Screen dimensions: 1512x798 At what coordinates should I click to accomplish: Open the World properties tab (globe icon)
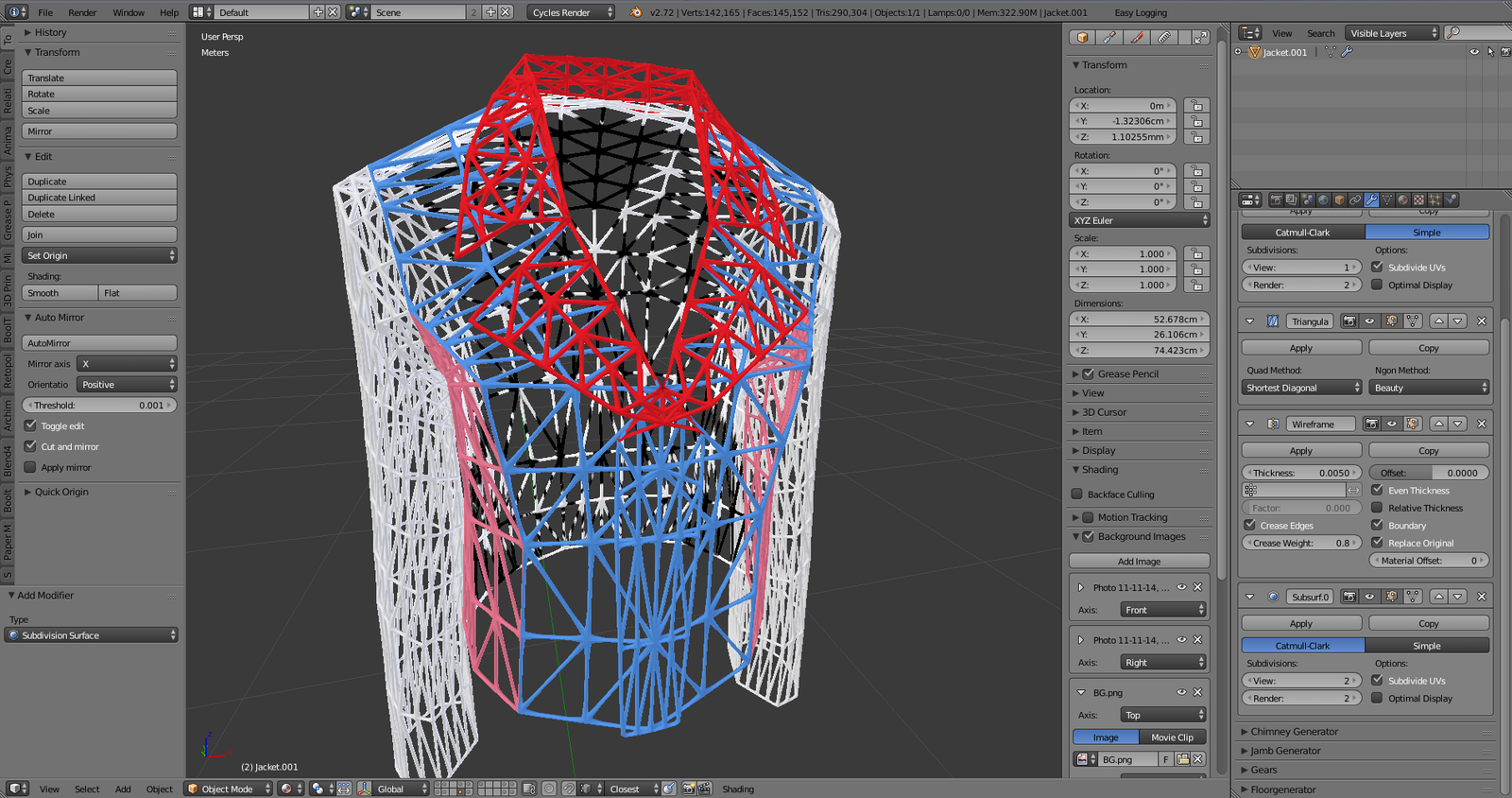tap(1323, 199)
